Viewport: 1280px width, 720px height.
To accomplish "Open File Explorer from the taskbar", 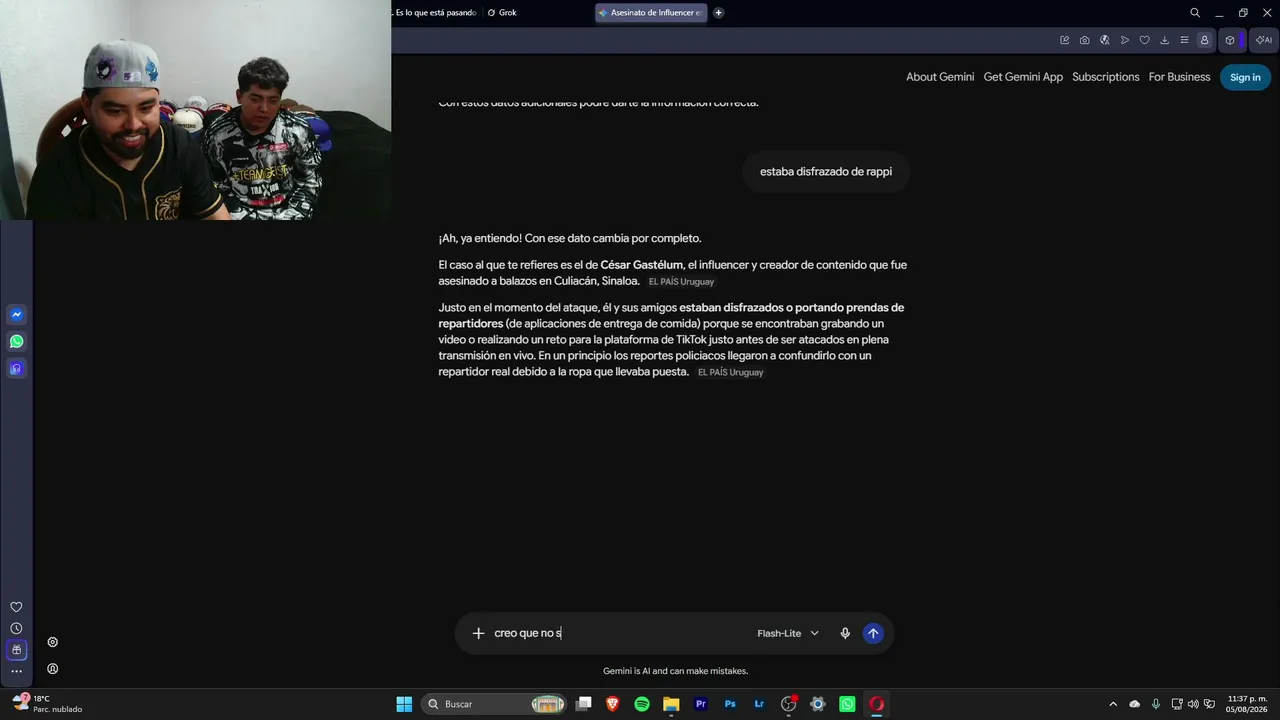I will 671,704.
